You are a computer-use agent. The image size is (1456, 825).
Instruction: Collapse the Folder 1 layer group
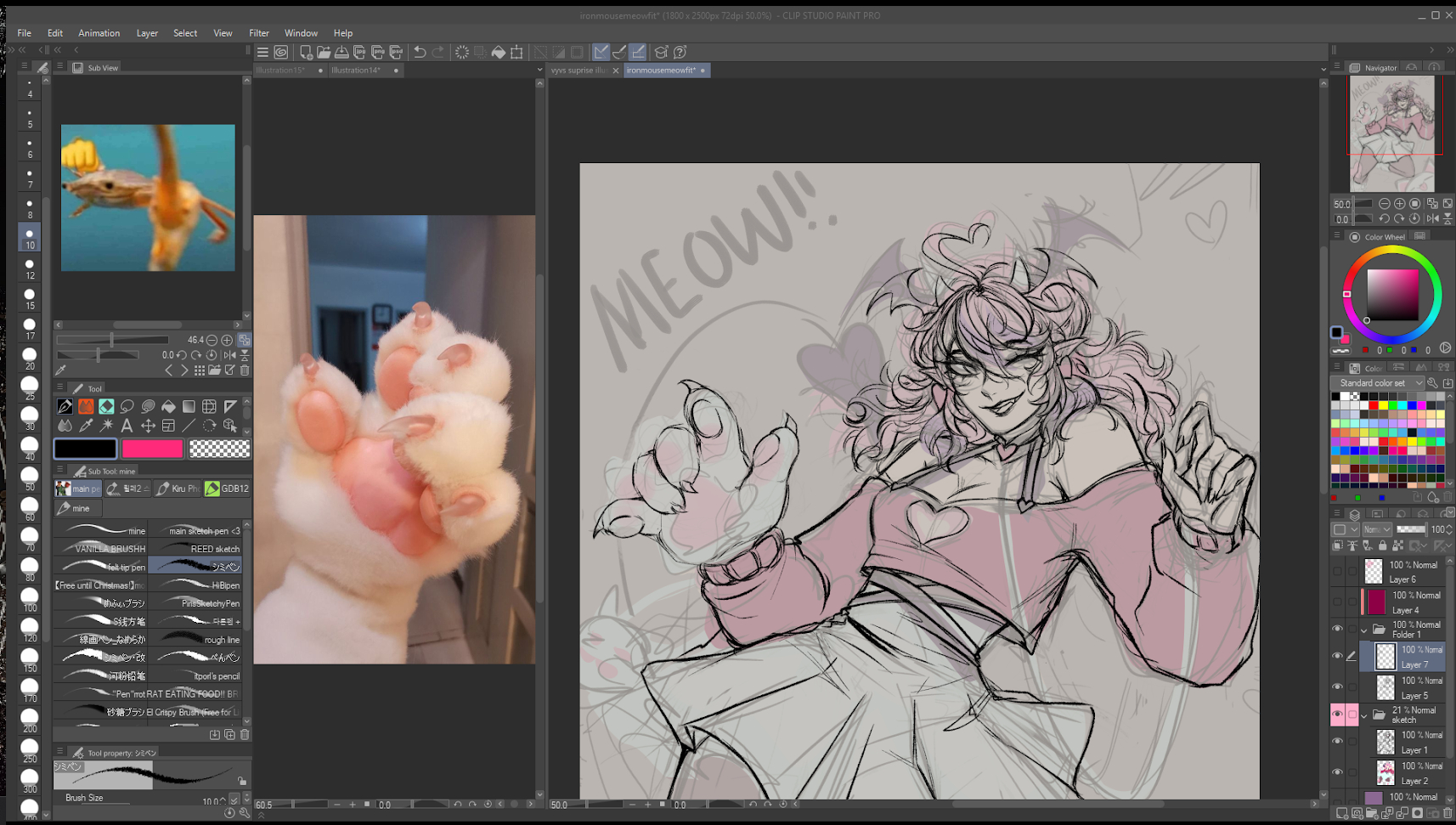coord(1364,630)
